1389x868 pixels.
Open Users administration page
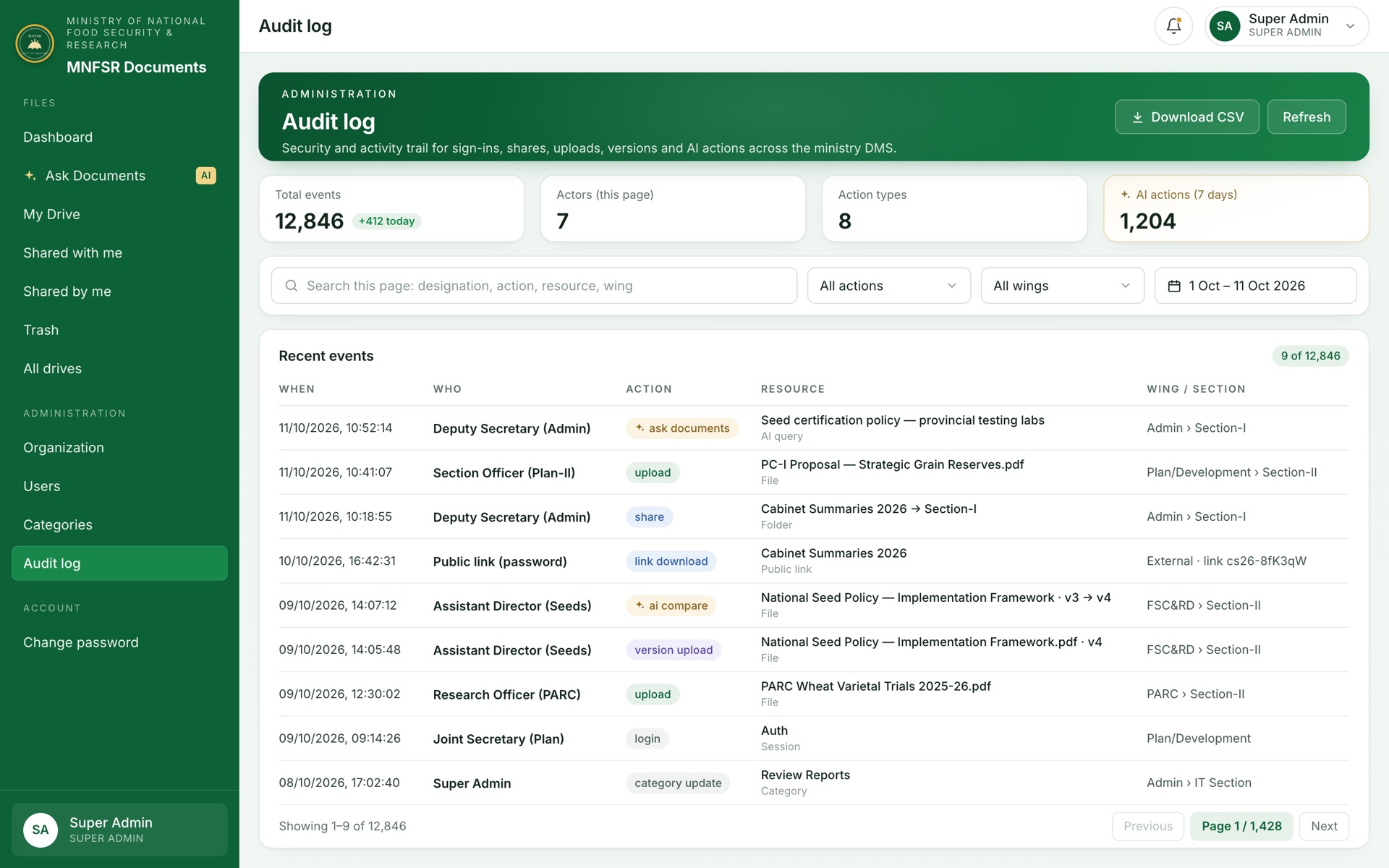point(119,486)
